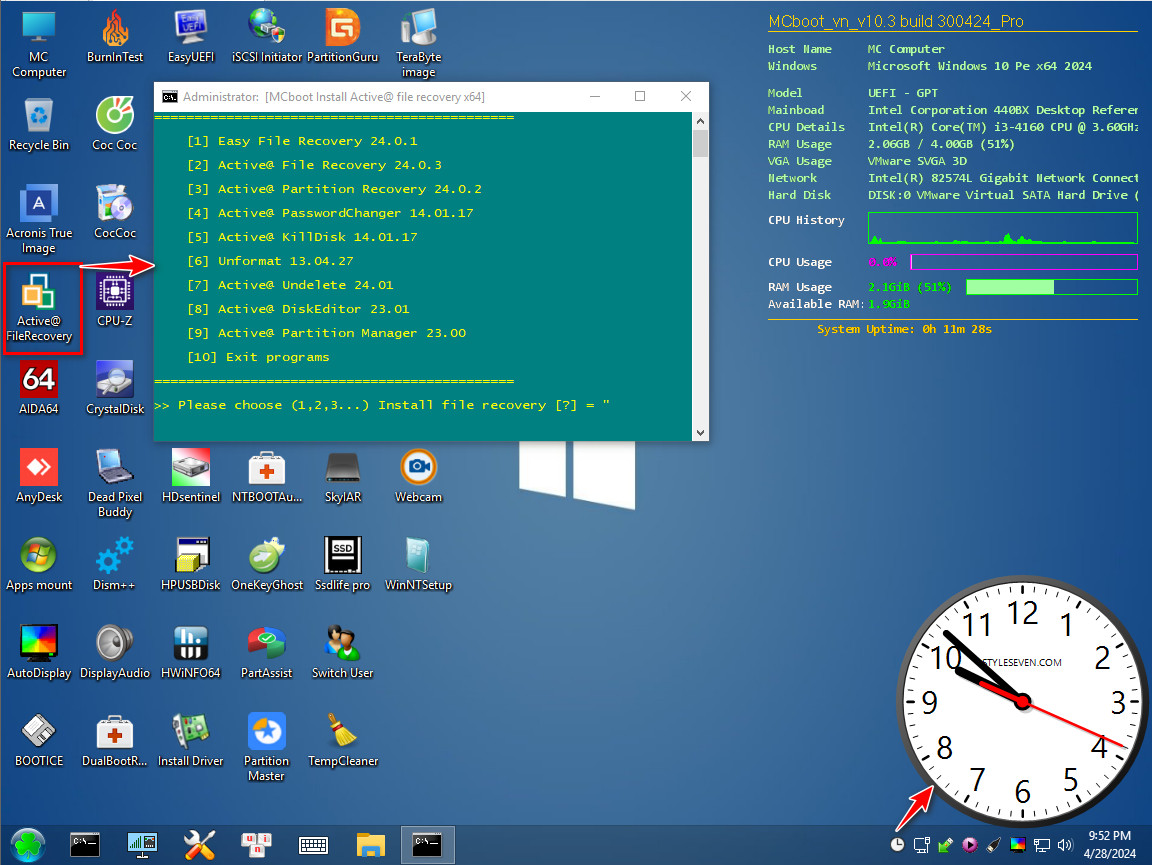Click the RAM Usage progress bar

point(1051,287)
